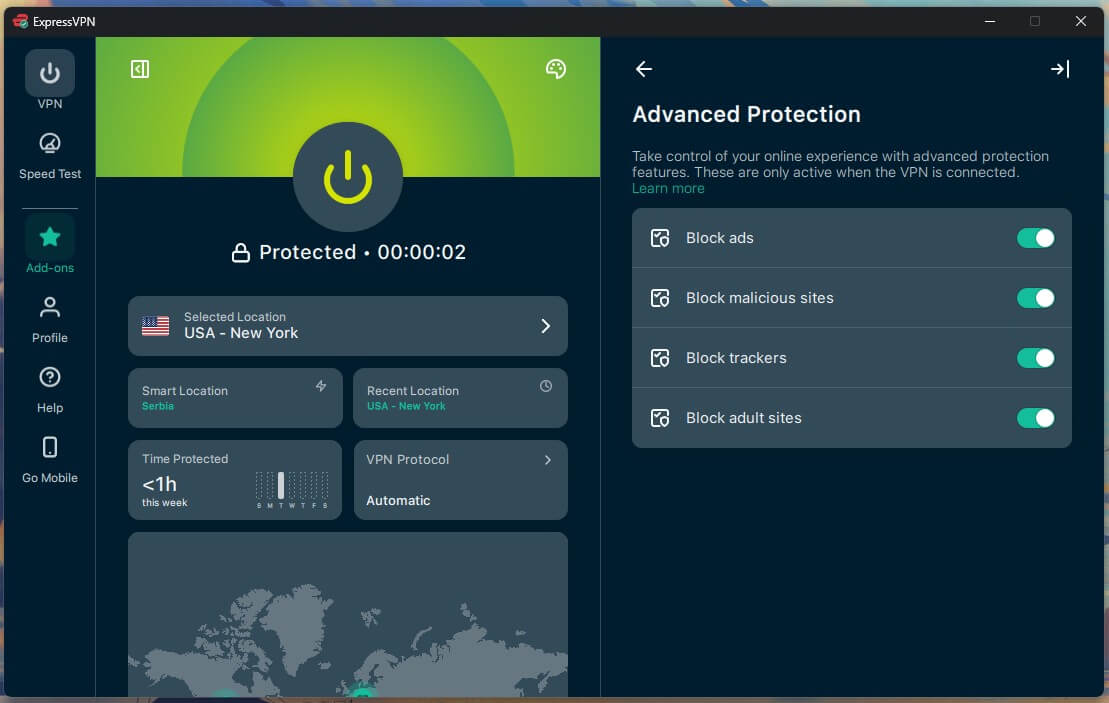The height and width of the screenshot is (703, 1109).
Task: Open Help question mark icon
Action: coord(50,377)
